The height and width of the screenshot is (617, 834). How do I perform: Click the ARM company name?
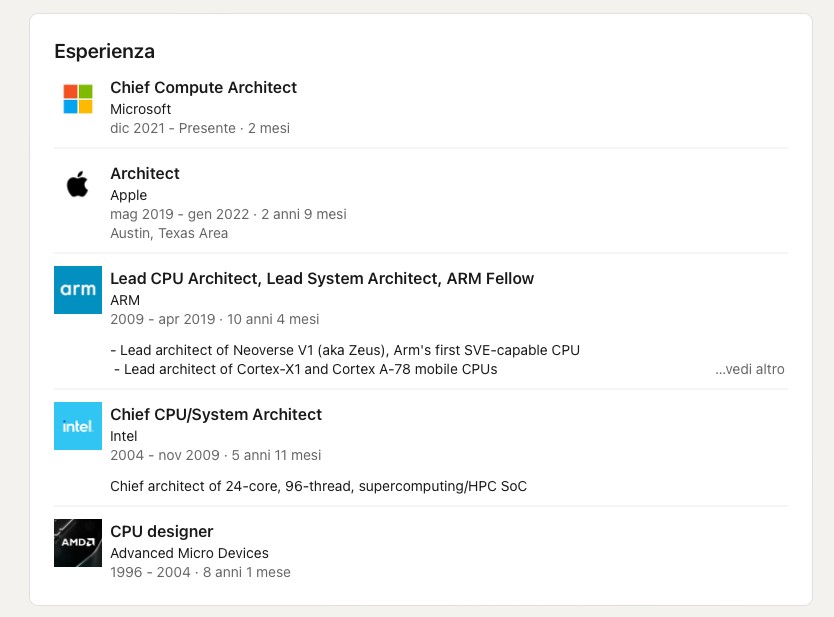coord(125,301)
